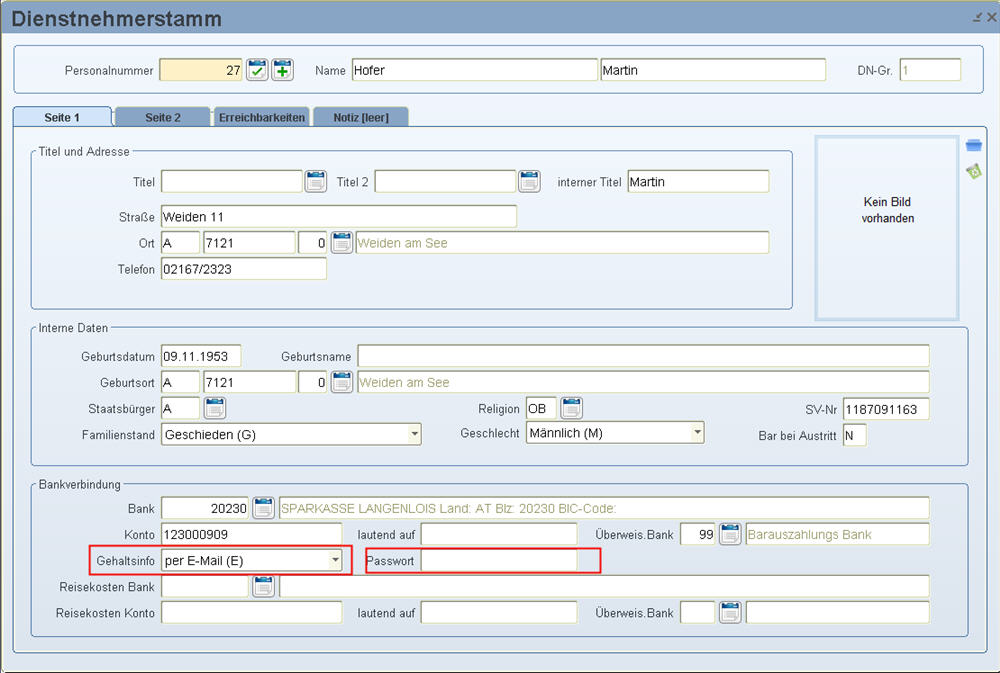Switch to the Seite 2 tab
Viewport: 1000px width, 673px height.
[163, 117]
